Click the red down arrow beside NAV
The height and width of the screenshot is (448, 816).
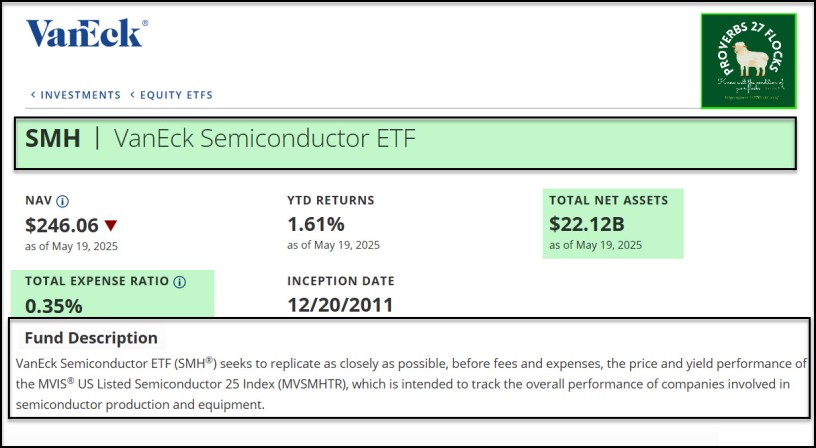tap(110, 225)
